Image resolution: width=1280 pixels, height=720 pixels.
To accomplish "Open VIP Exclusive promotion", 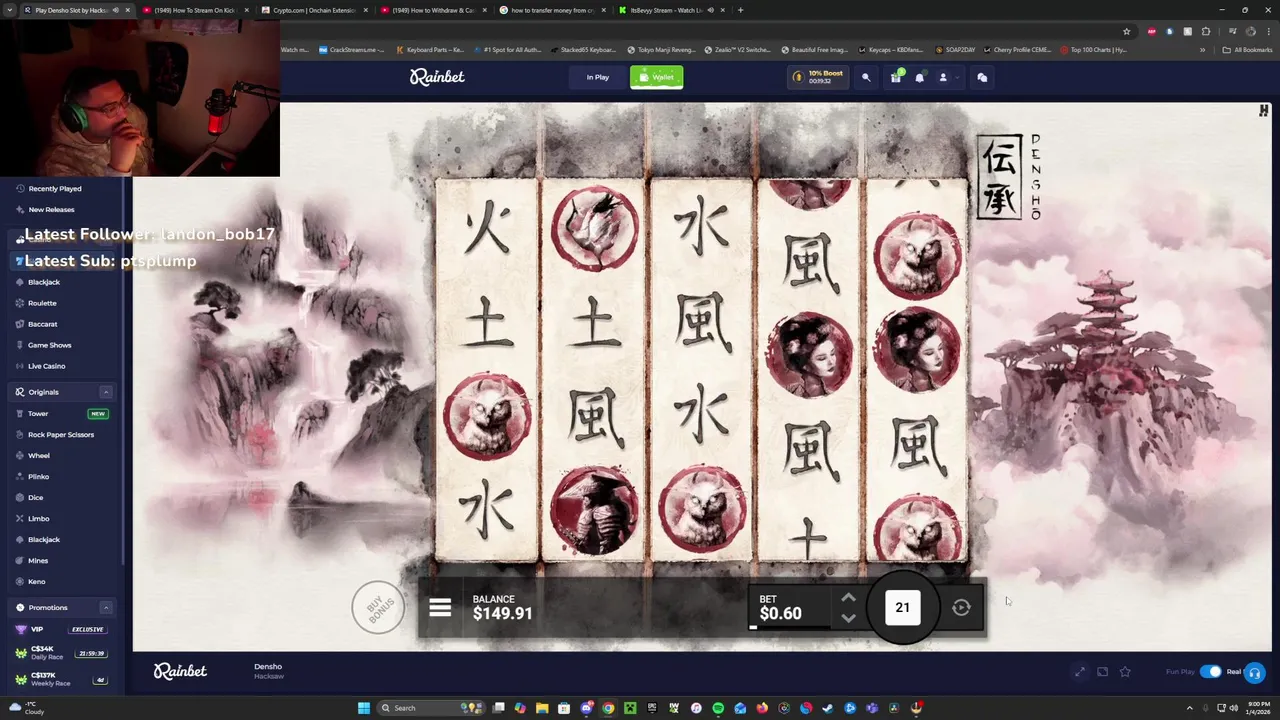I will (x=60, y=629).
